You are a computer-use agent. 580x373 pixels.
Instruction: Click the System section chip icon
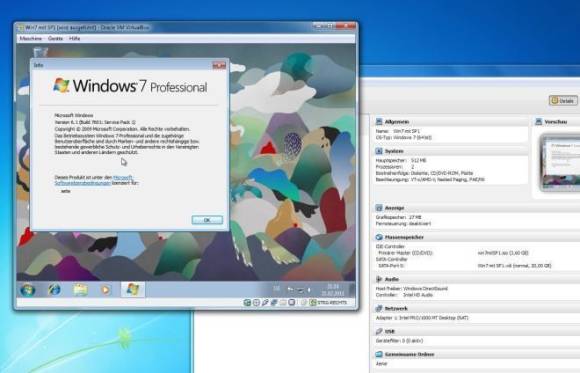click(x=379, y=151)
